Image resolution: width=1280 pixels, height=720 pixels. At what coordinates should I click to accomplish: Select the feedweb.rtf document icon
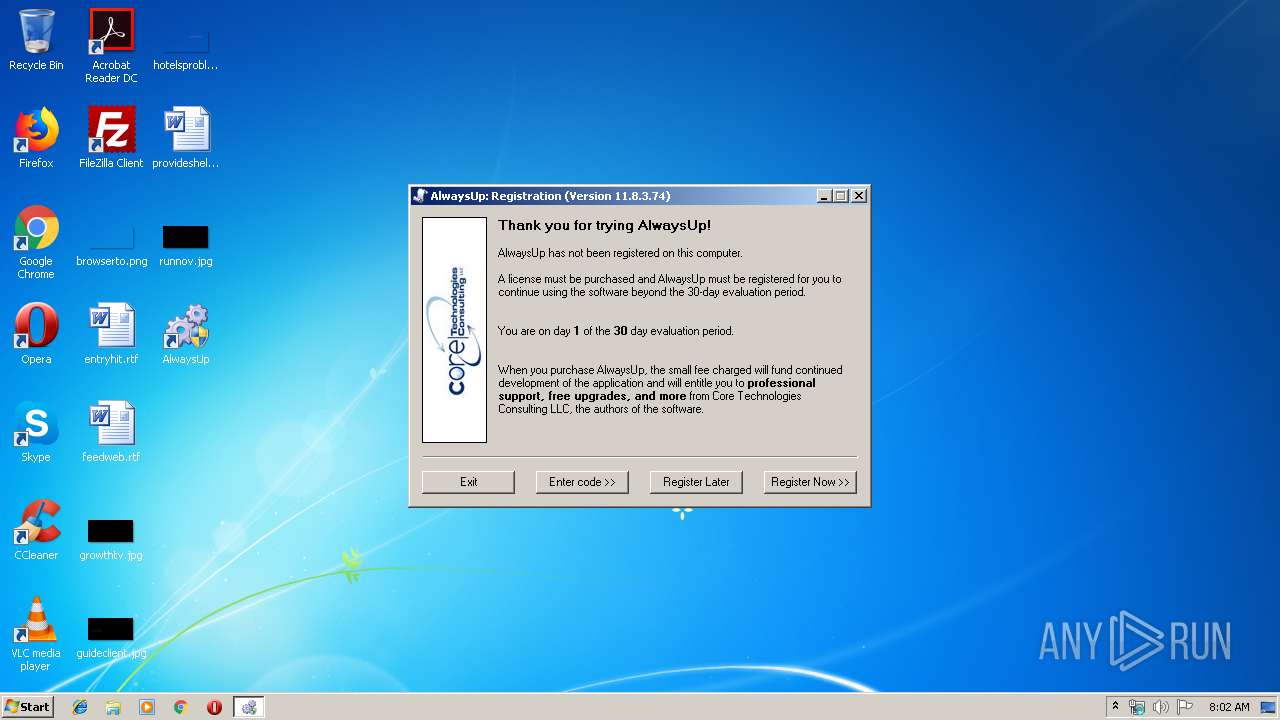[111, 432]
